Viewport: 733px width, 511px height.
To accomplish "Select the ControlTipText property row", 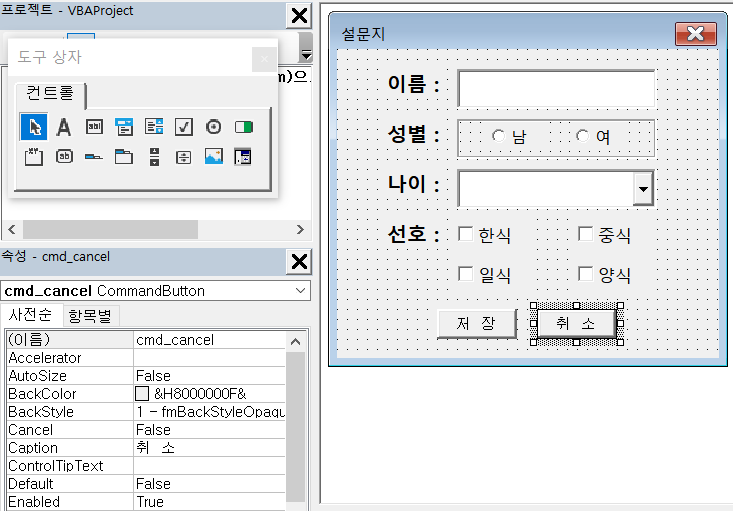I will (146, 466).
